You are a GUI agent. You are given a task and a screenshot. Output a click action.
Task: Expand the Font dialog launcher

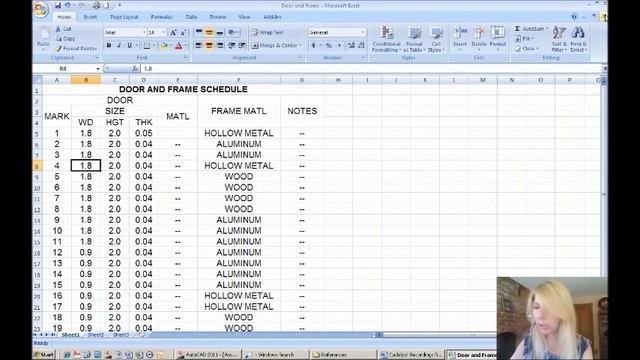(186, 58)
